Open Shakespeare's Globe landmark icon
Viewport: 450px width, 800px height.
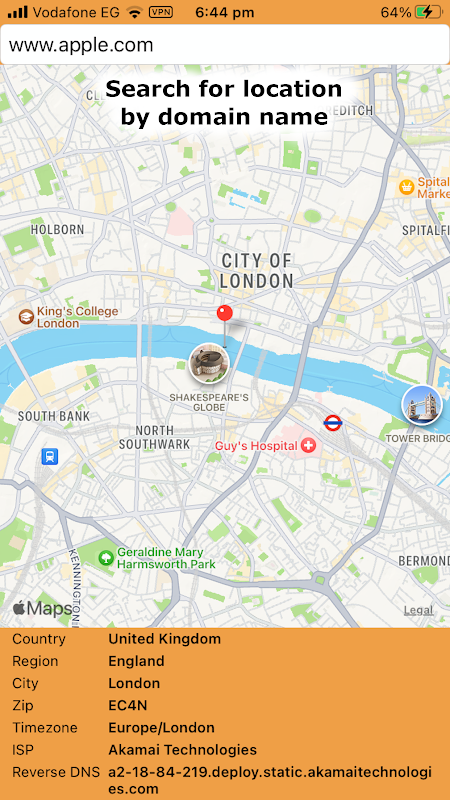coord(209,363)
